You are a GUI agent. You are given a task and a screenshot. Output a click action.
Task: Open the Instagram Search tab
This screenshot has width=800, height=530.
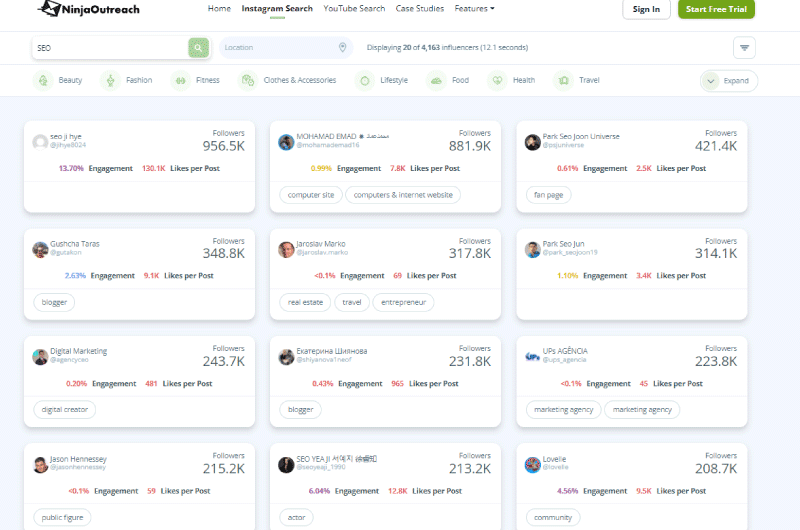pos(277,9)
